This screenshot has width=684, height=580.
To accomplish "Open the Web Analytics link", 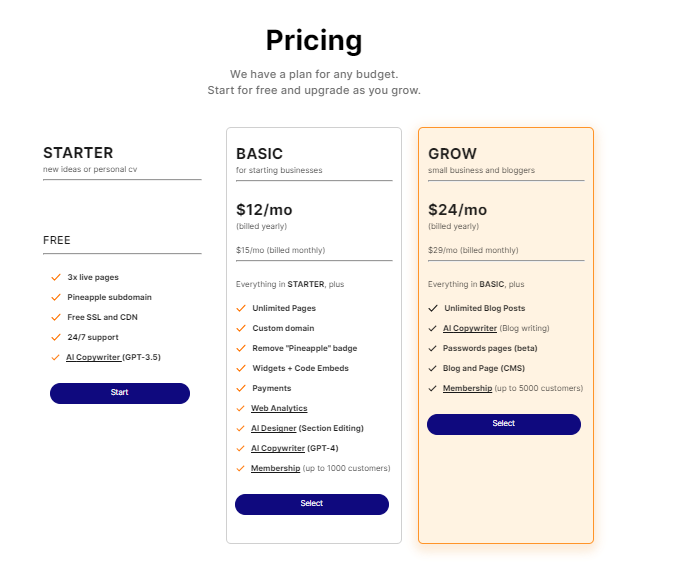I will click(279, 408).
